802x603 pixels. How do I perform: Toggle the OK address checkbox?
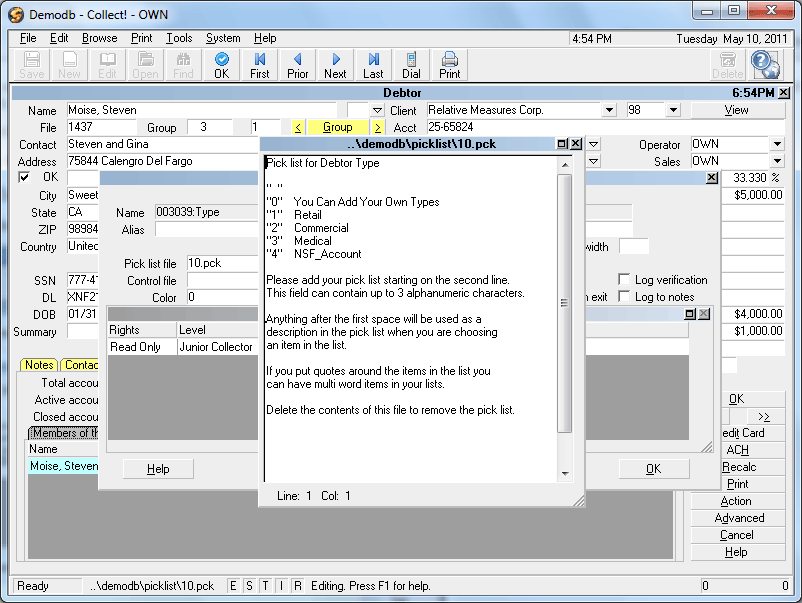click(24, 177)
